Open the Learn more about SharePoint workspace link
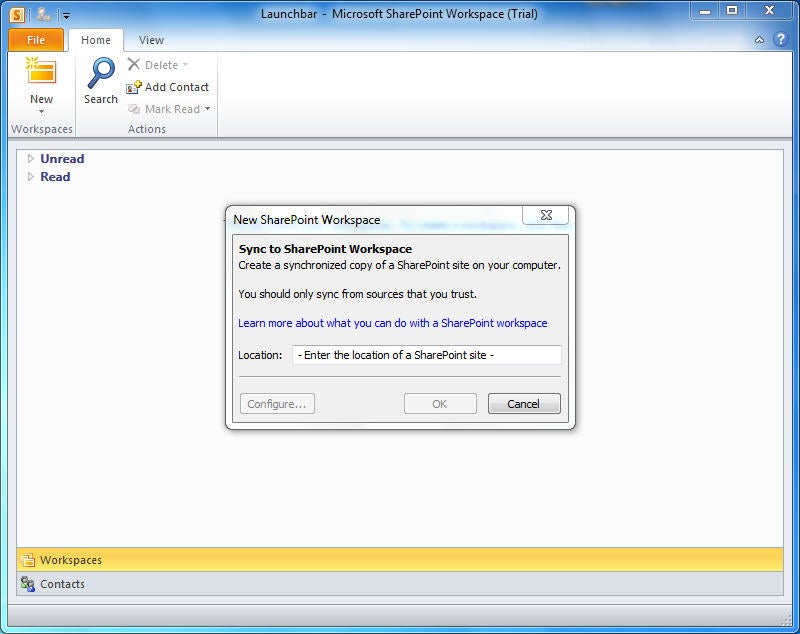The image size is (800, 634). (x=392, y=323)
